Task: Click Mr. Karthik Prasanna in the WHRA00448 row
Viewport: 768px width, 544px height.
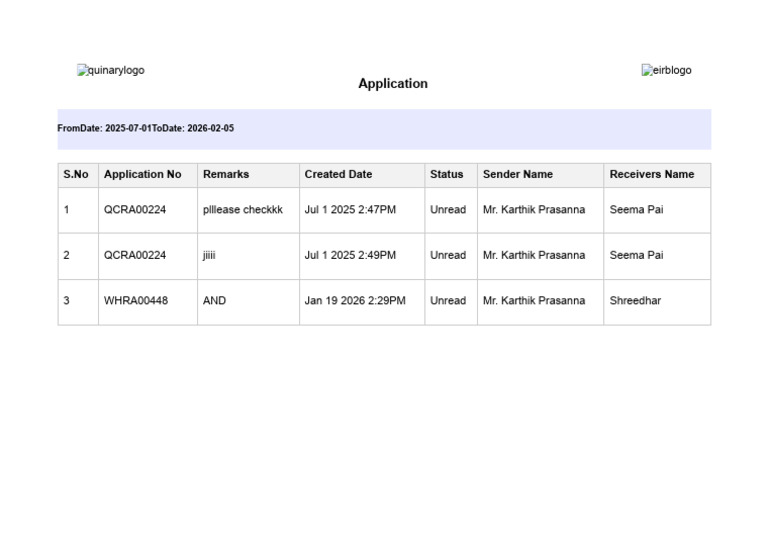Action: pyautogui.click(x=534, y=301)
